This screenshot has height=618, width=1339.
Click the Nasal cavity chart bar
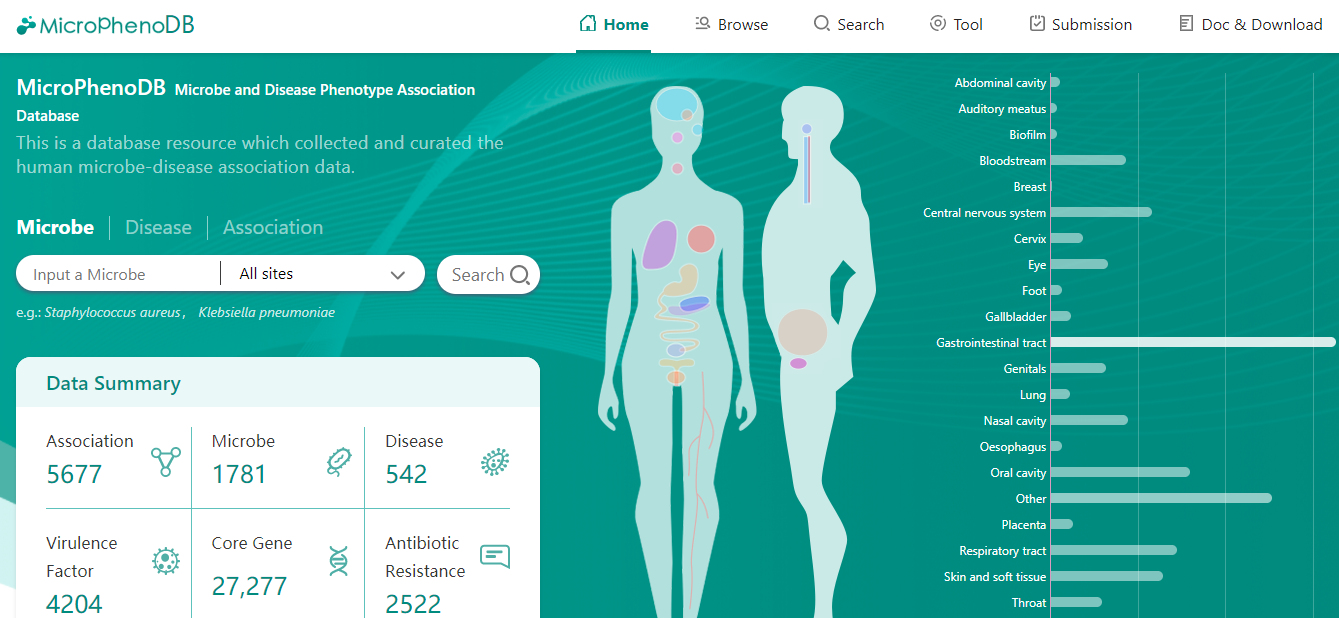1089,420
